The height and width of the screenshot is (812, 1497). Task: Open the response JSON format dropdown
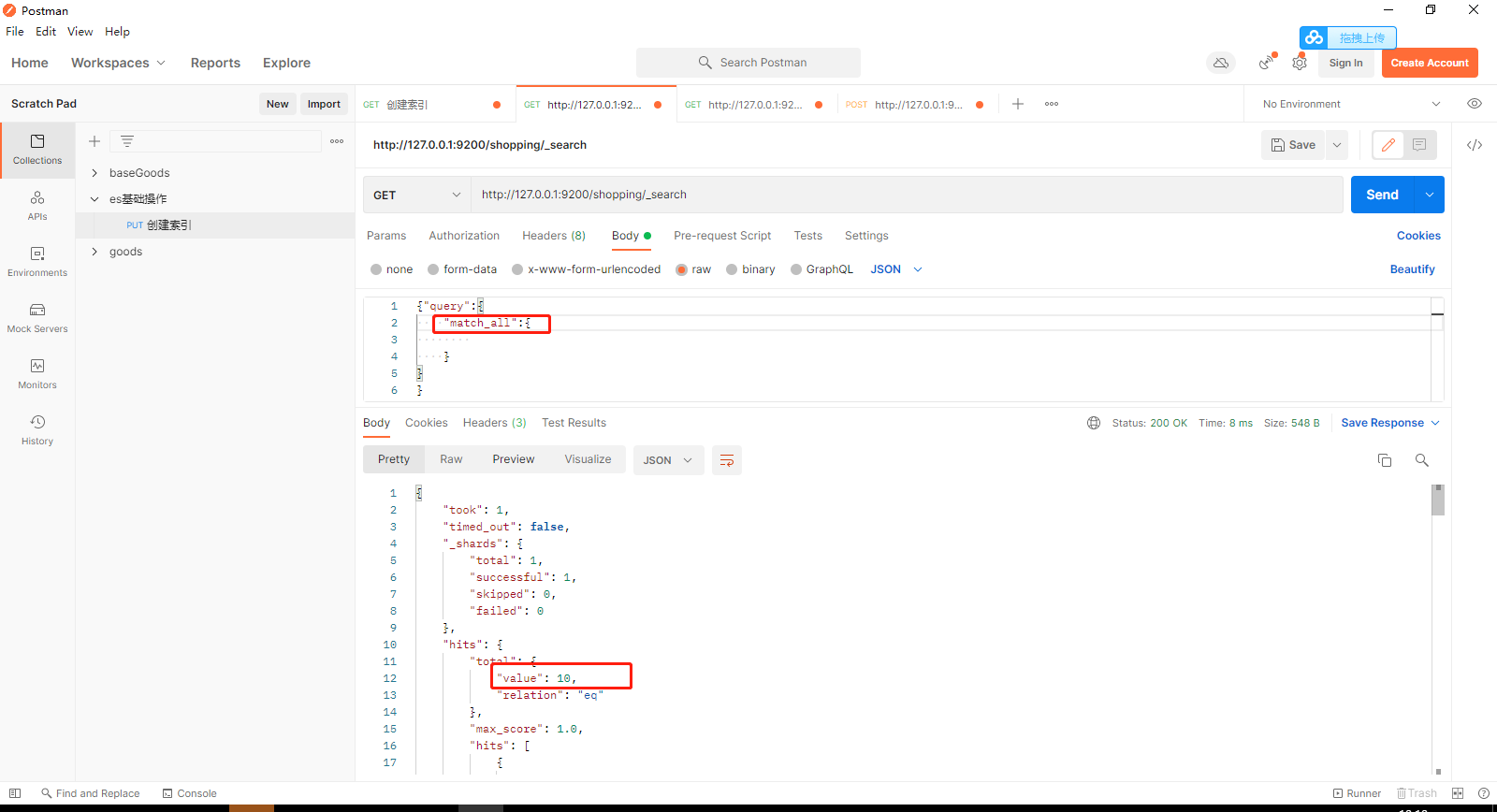tap(668, 460)
